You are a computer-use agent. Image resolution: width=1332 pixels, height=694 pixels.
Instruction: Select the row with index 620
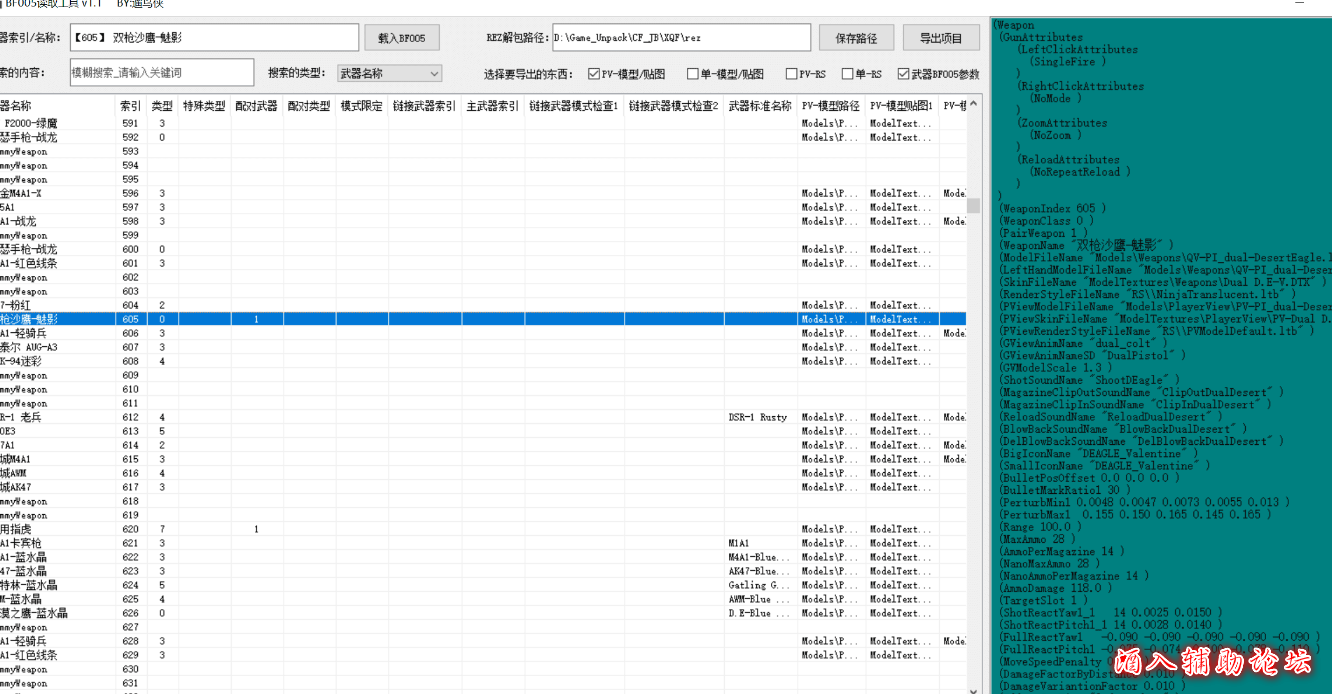point(131,529)
